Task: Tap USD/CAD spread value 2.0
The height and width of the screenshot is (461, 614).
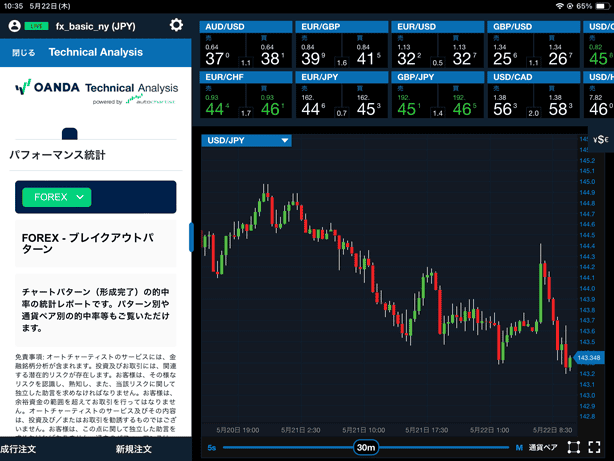Action: click(533, 113)
